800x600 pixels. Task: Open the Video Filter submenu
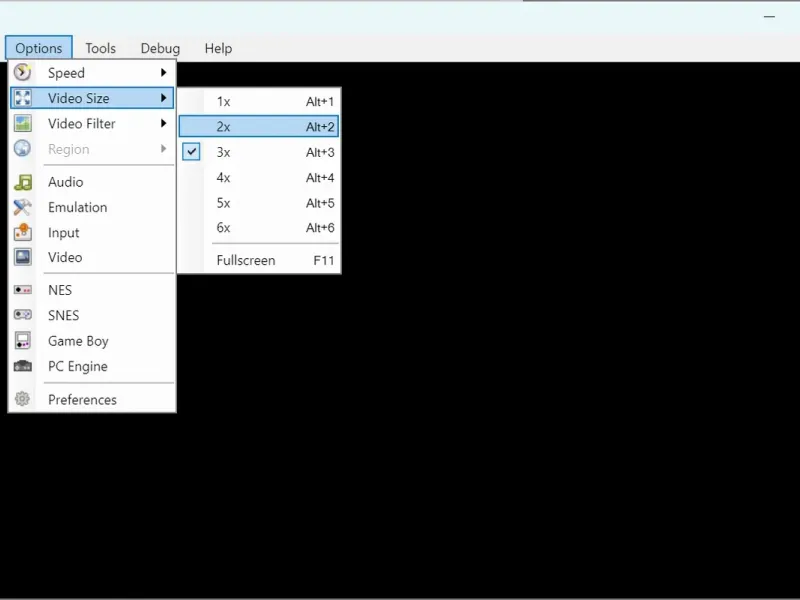[x=92, y=123]
